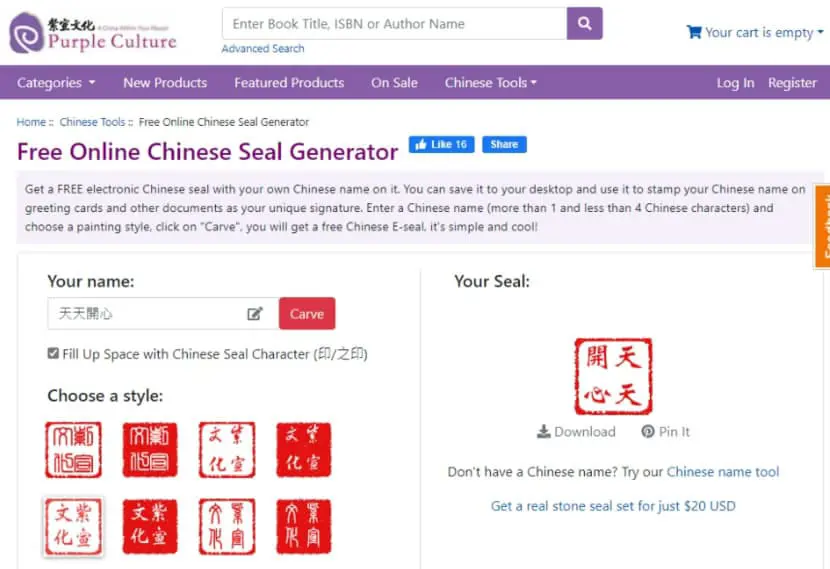The image size is (830, 569).
Task: Click the purple search magnifier button
Action: [584, 23]
